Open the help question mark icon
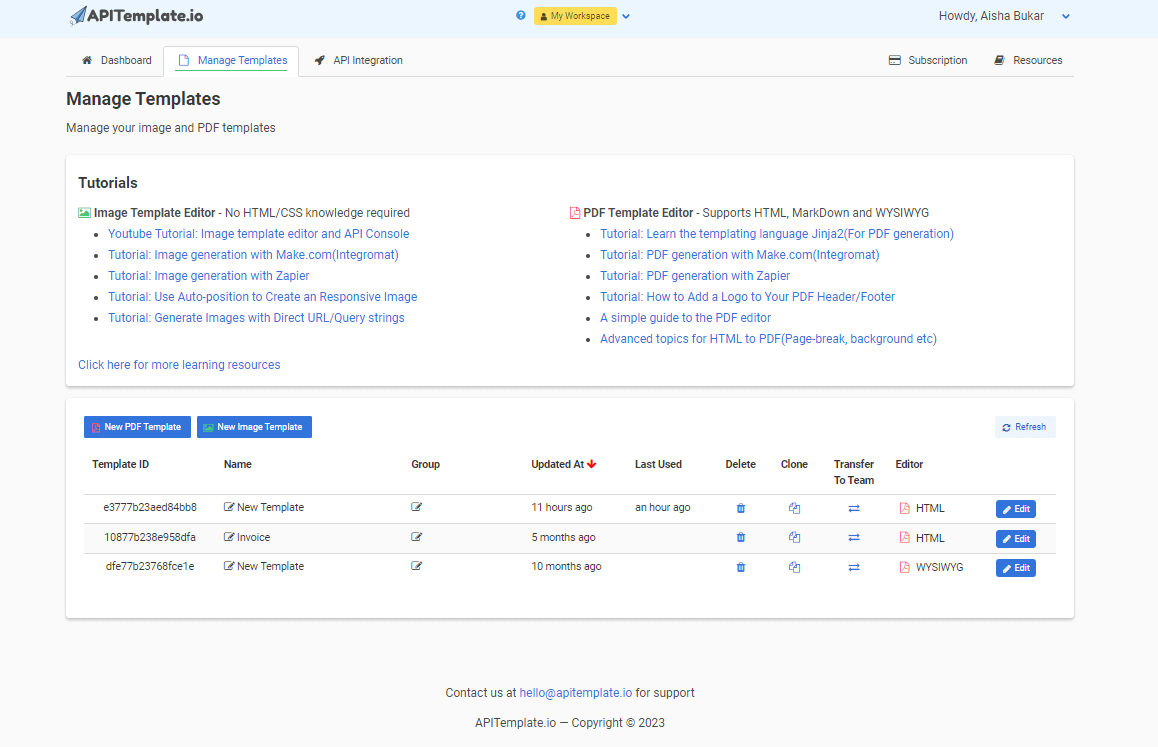Image resolution: width=1158 pixels, height=747 pixels. pyautogui.click(x=519, y=15)
